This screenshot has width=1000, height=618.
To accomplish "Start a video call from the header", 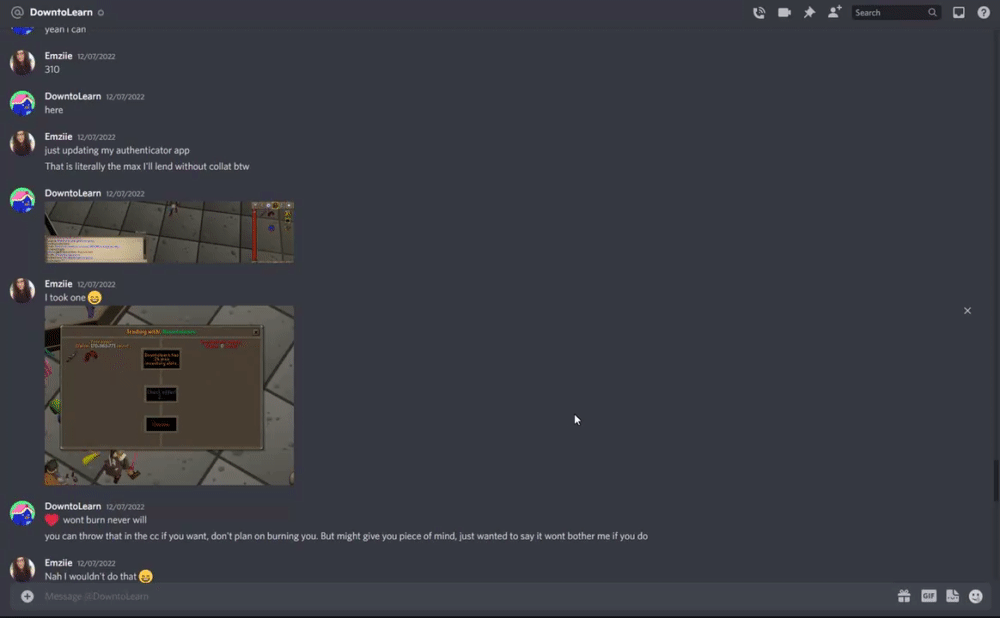I will point(784,13).
